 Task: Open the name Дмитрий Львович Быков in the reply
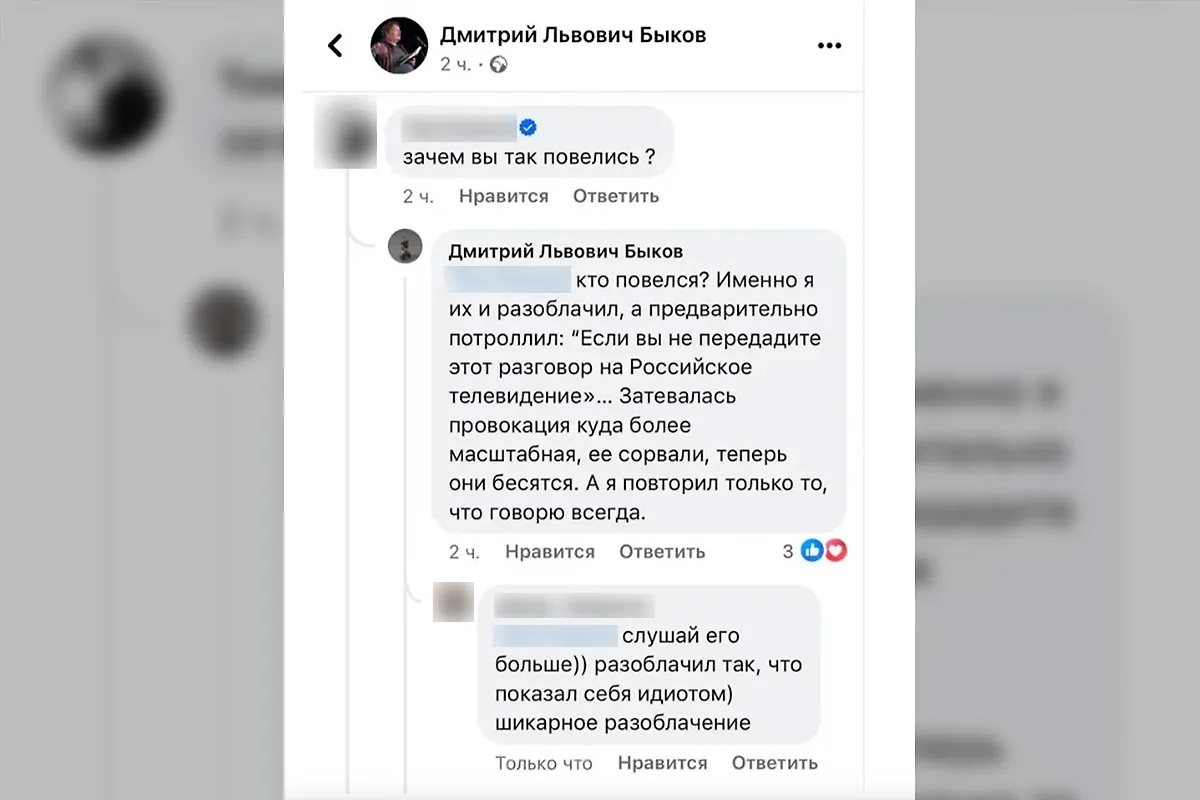point(566,251)
